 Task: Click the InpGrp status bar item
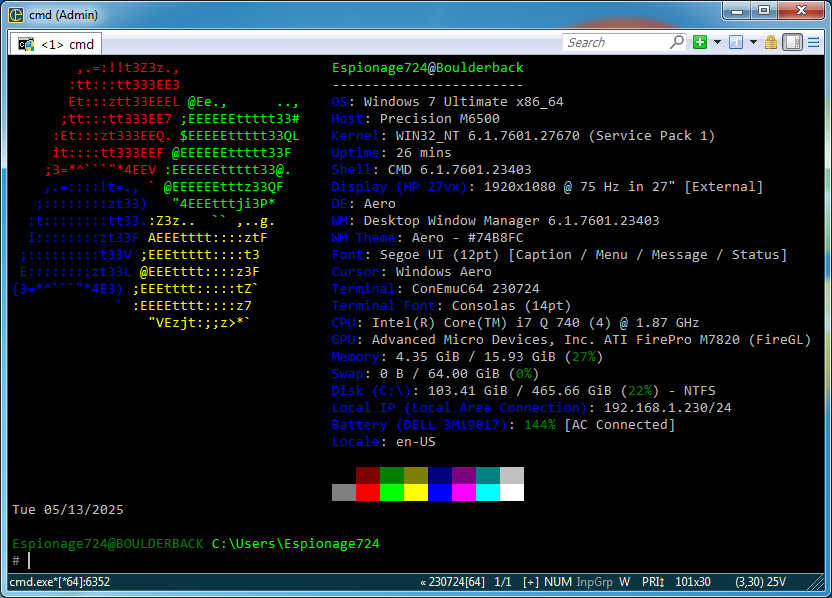pyautogui.click(x=595, y=581)
